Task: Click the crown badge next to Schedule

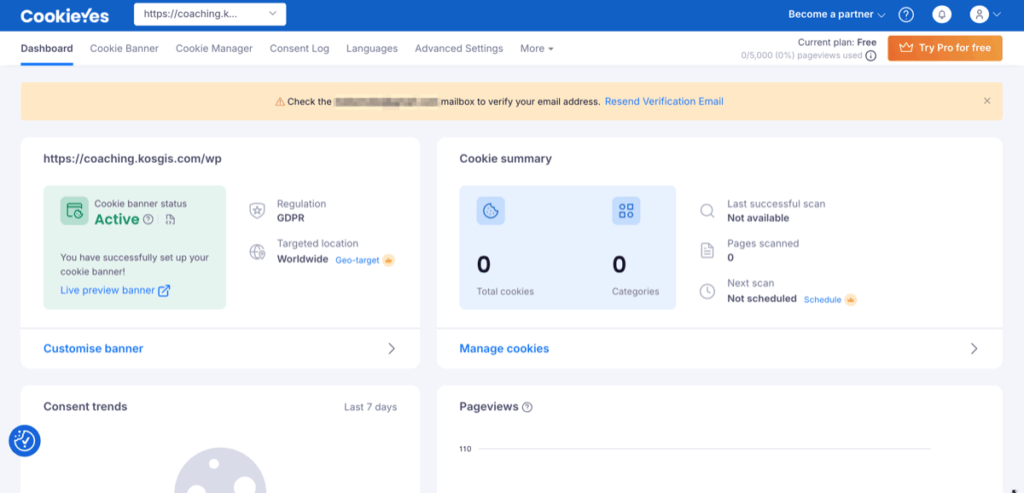Action: point(850,300)
